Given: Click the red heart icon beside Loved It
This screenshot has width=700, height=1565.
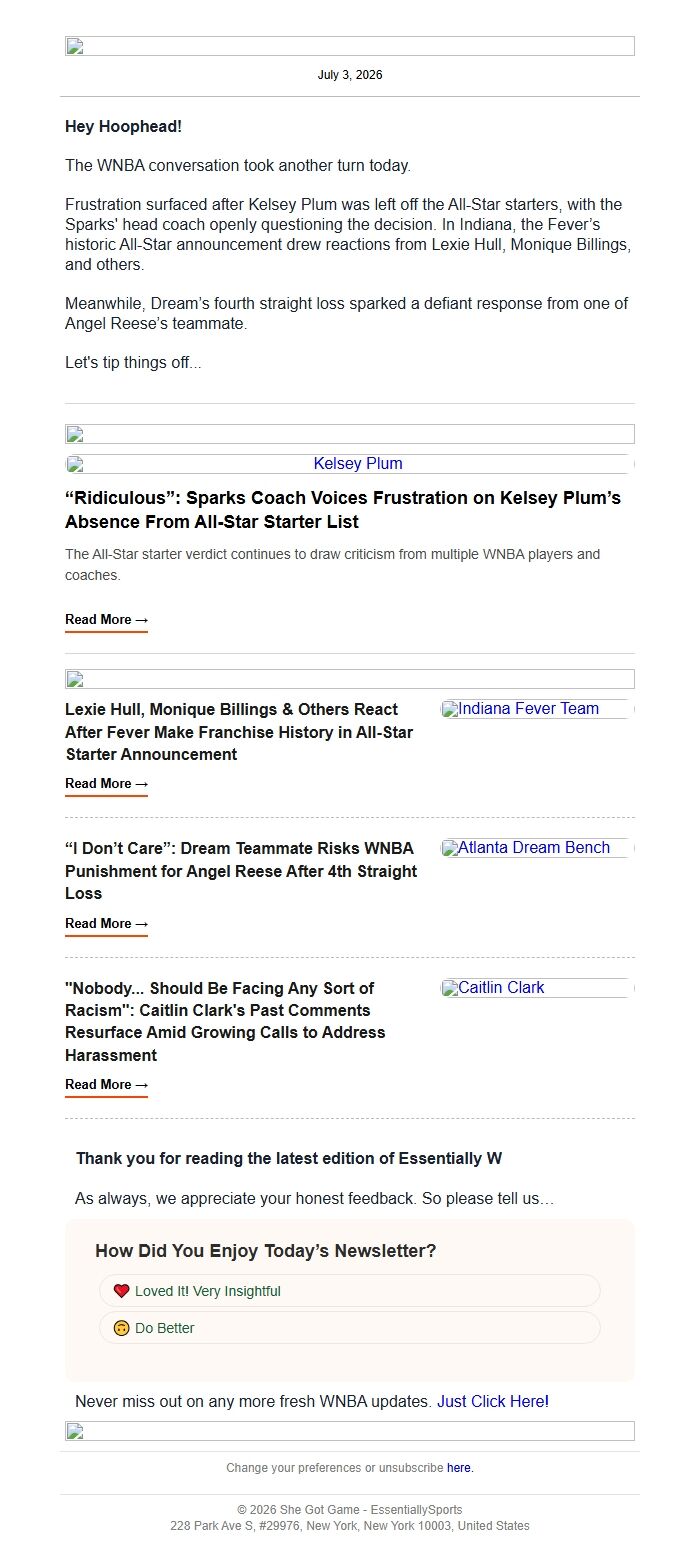Looking at the screenshot, I should coord(121,1291).
